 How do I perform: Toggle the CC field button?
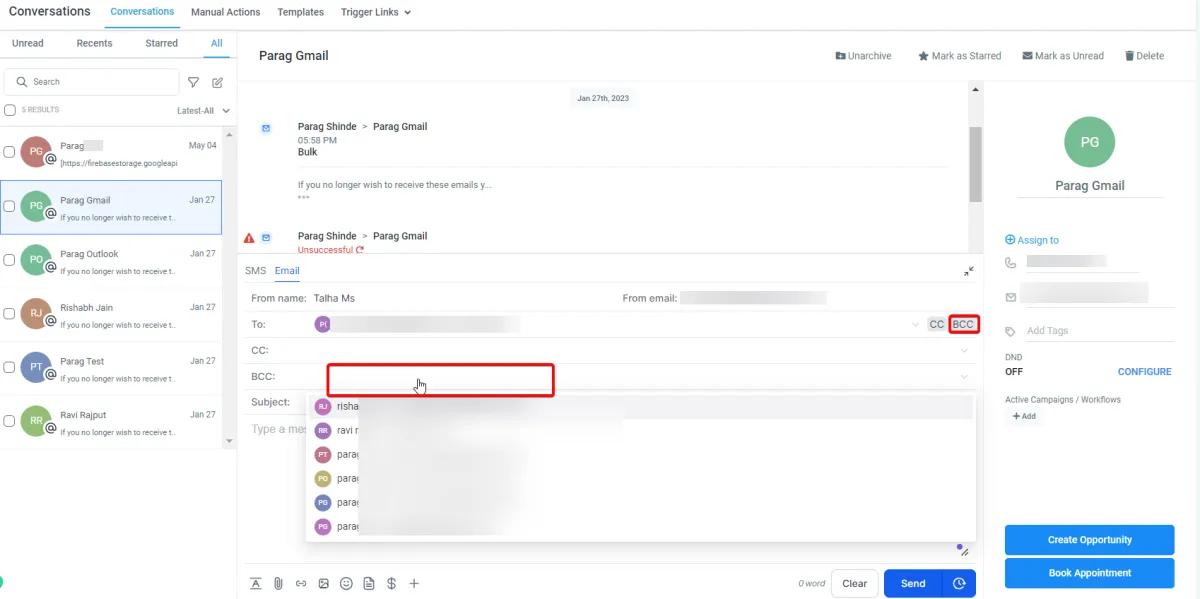coord(937,324)
